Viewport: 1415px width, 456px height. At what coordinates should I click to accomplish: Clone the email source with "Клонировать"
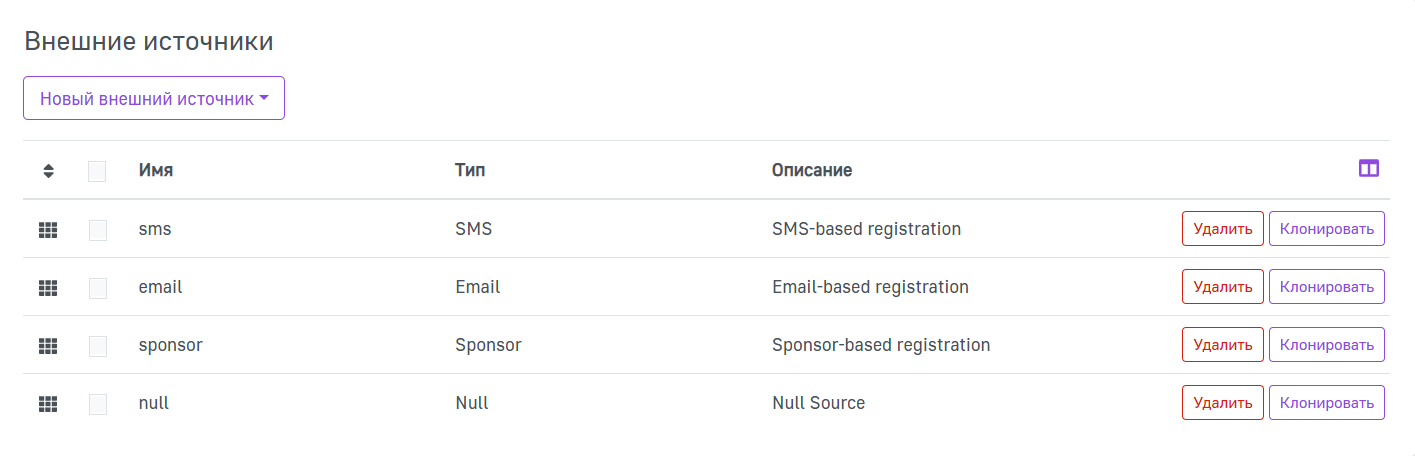pyautogui.click(x=1326, y=287)
